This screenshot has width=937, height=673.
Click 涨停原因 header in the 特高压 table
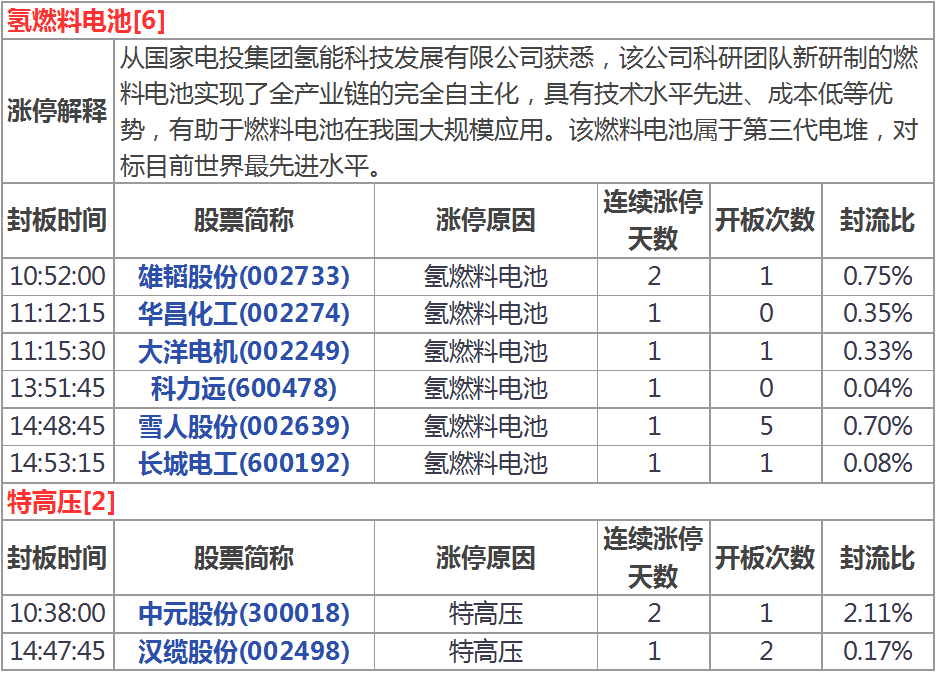tap(486, 558)
